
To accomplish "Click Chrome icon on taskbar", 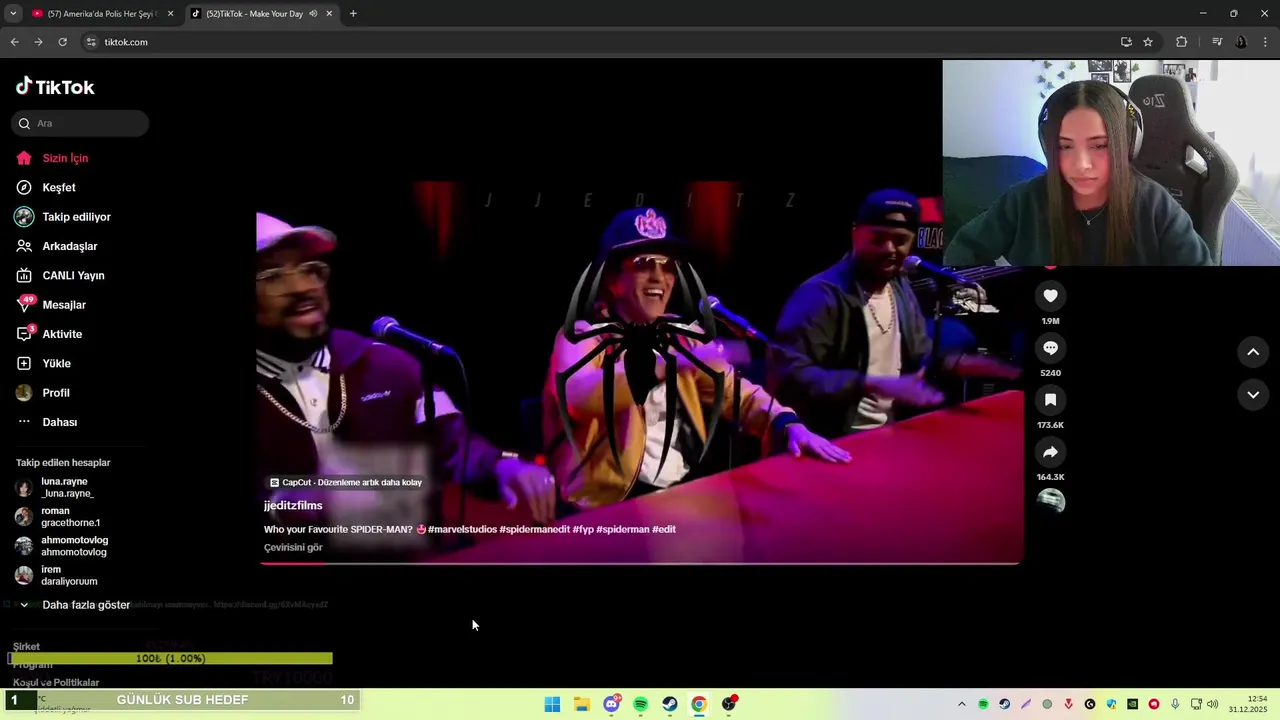I will click(x=699, y=704).
